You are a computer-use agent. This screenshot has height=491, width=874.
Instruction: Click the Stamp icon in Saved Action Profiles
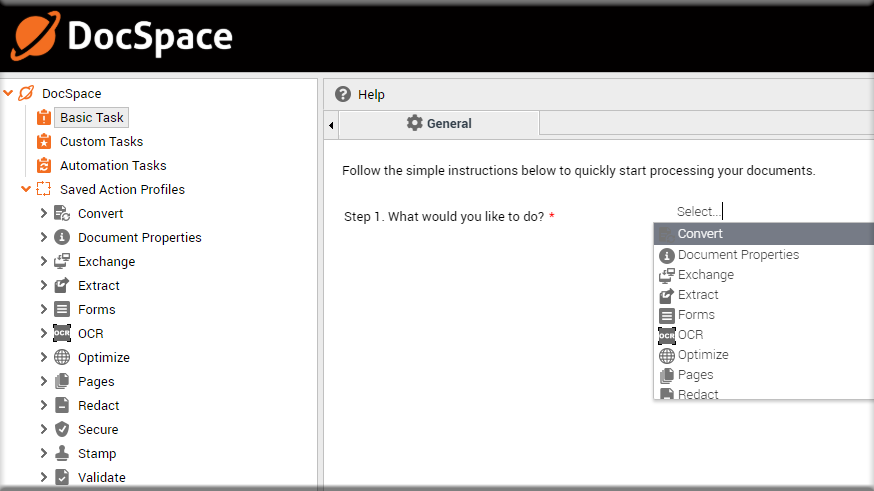click(x=62, y=453)
